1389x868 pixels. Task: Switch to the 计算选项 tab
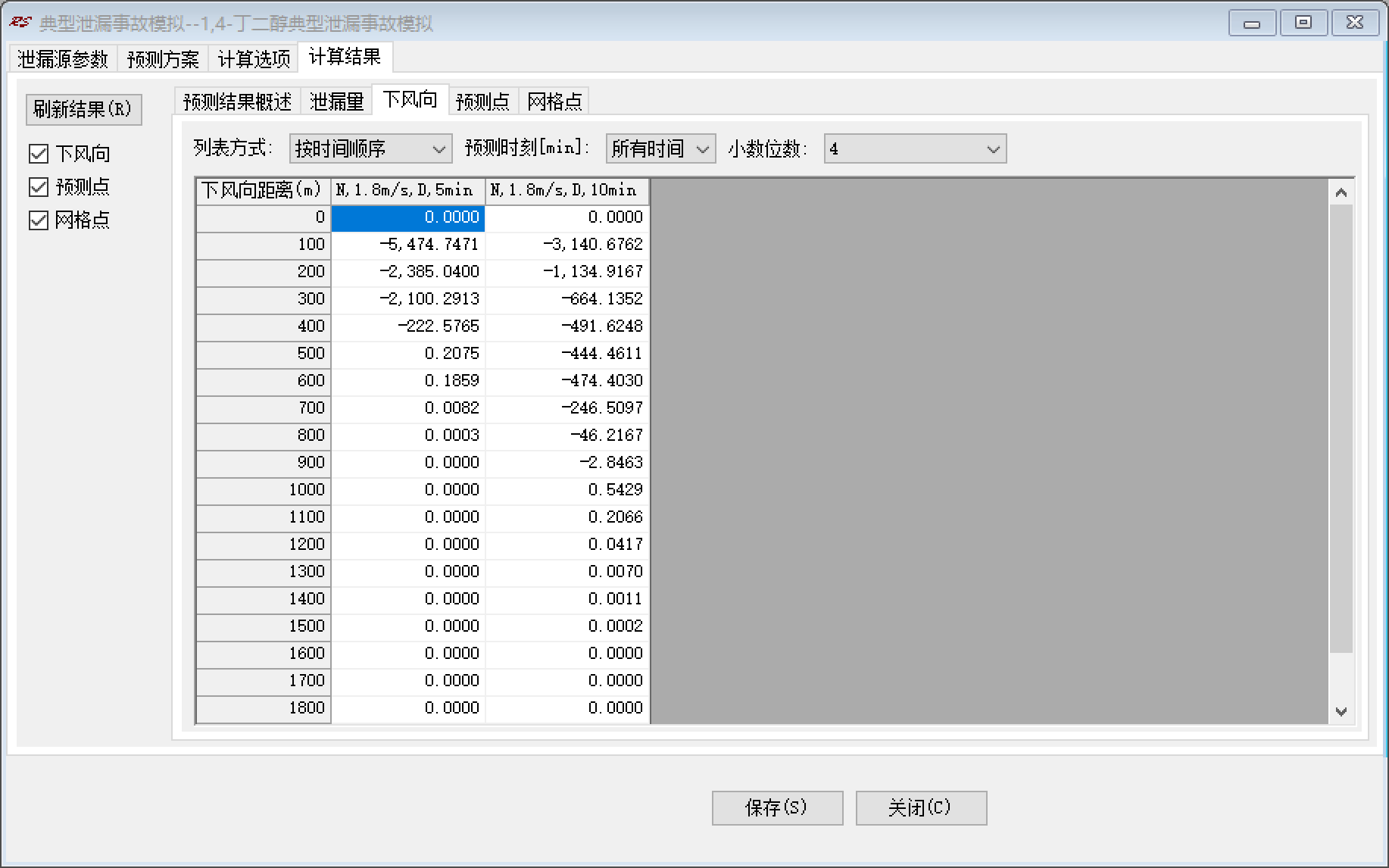[x=254, y=59]
